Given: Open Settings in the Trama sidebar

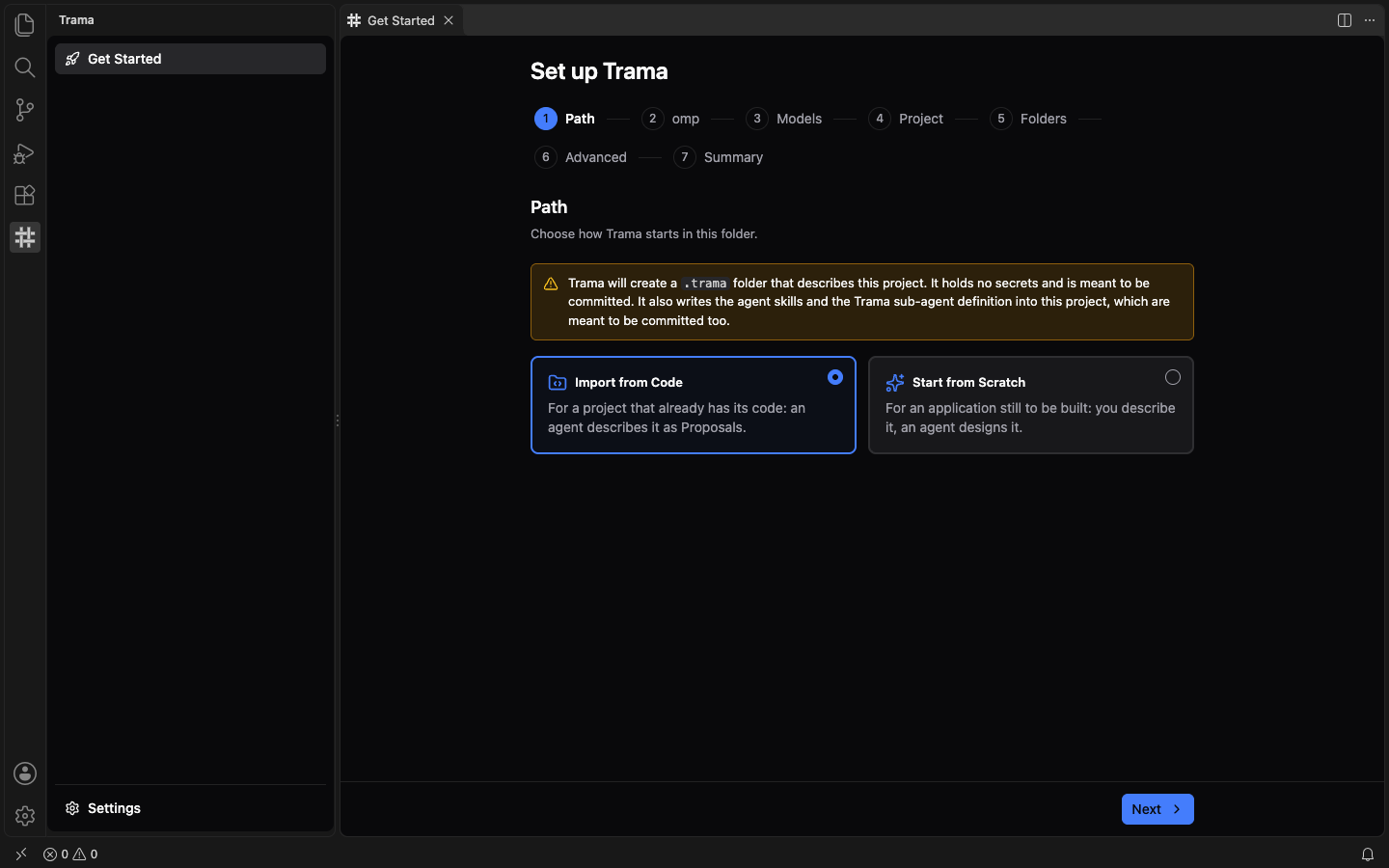Looking at the screenshot, I should point(190,808).
